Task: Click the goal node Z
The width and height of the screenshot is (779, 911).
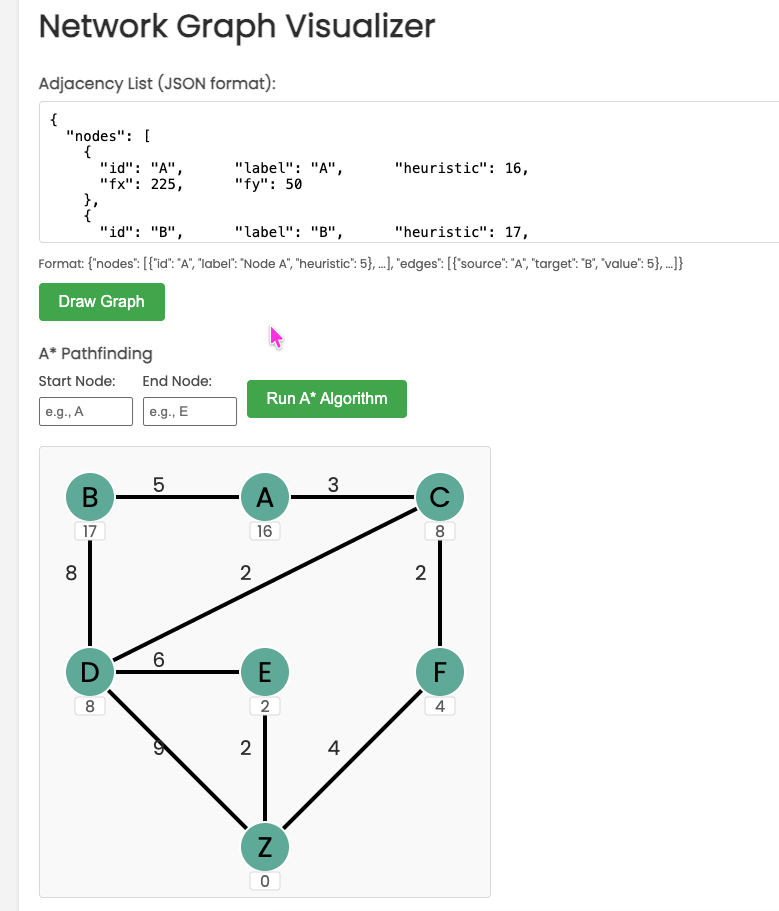Action: (265, 847)
